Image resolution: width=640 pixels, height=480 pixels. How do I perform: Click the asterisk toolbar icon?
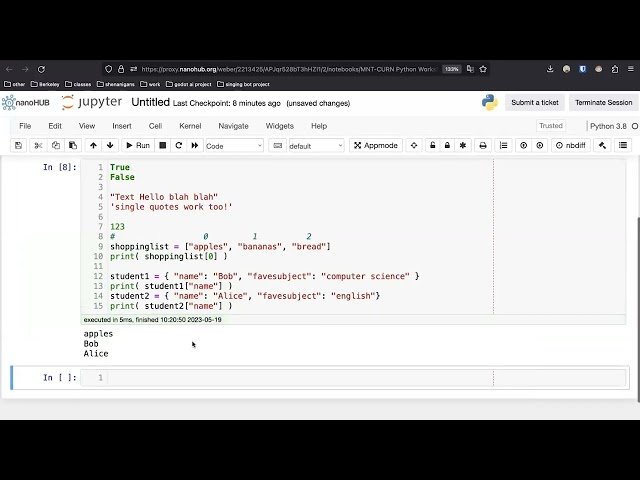(x=463, y=145)
